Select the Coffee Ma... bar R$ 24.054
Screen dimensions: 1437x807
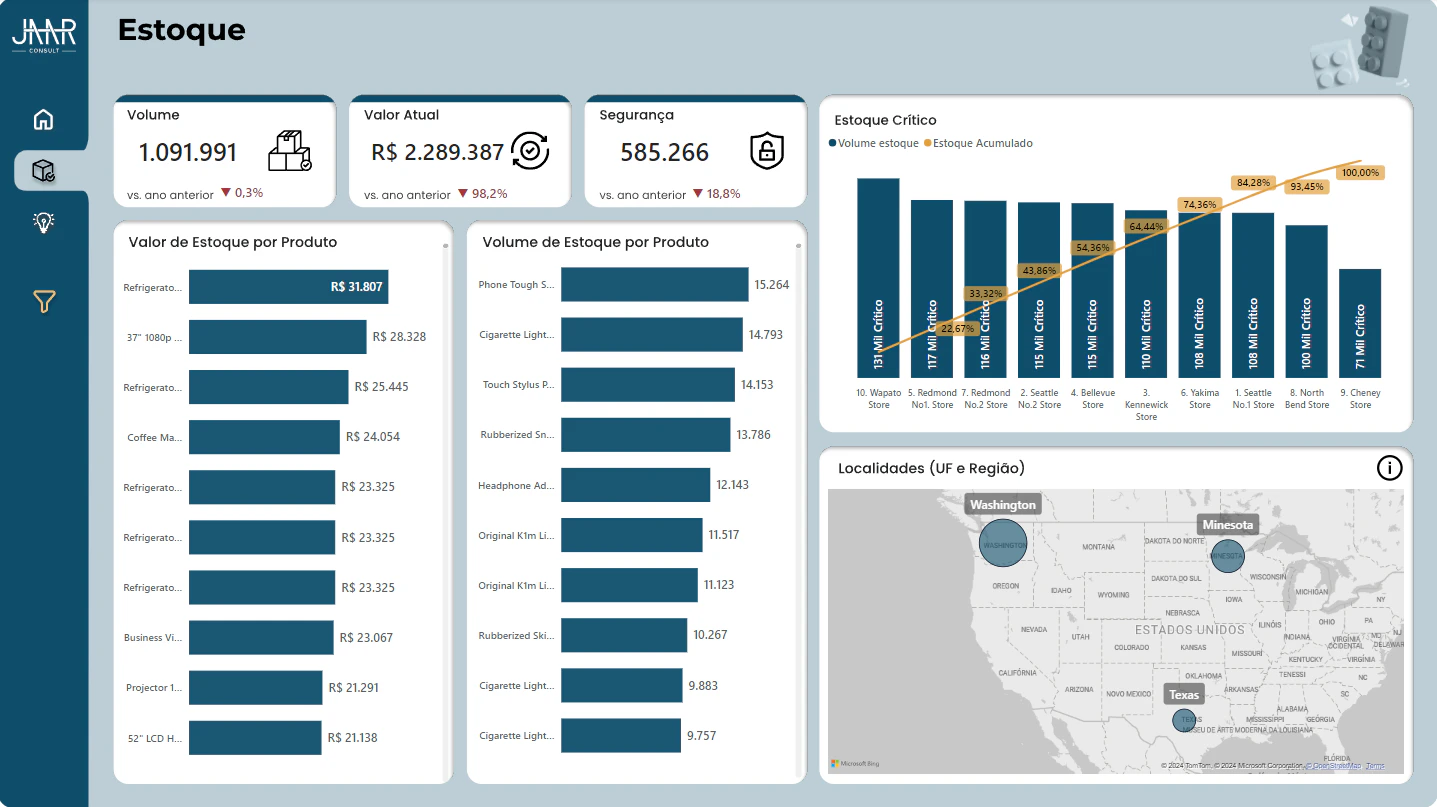click(264, 437)
